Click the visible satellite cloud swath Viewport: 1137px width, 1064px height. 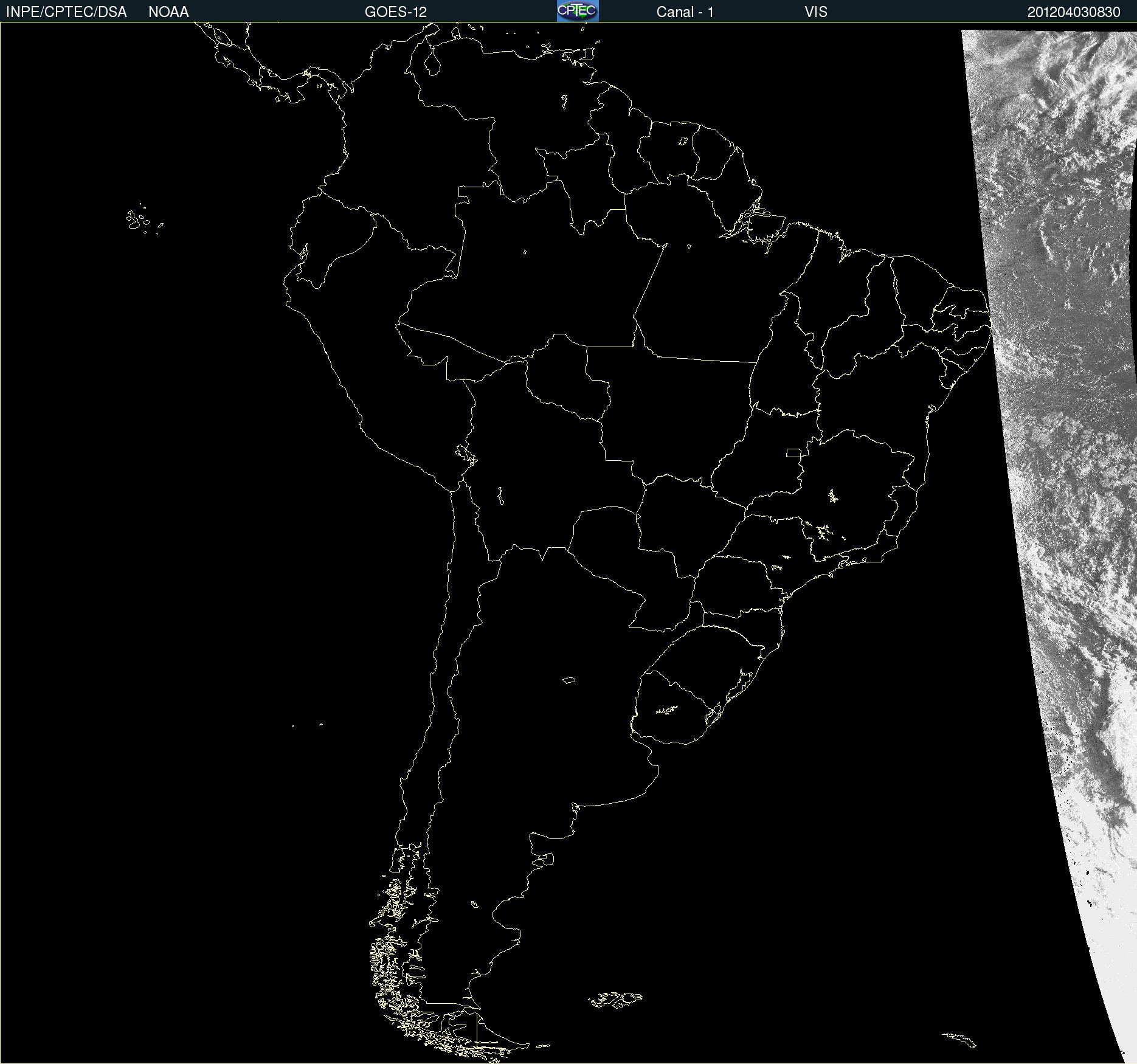coord(1070,486)
